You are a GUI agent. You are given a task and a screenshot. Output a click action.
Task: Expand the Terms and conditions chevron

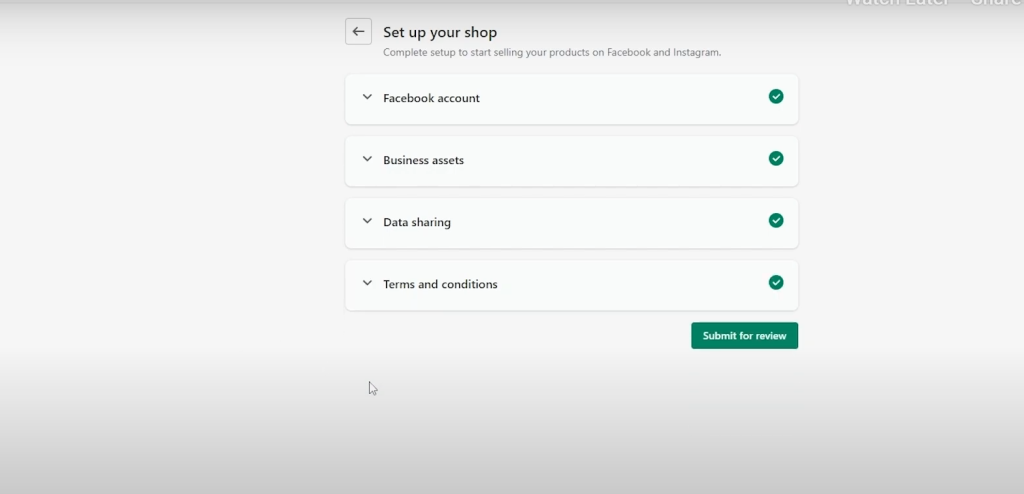(367, 284)
